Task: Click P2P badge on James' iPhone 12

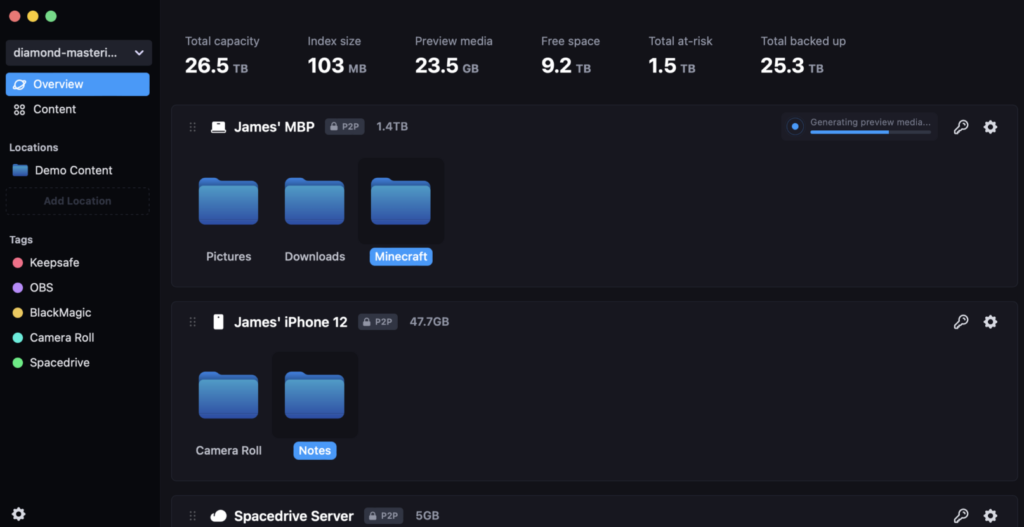Action: click(x=378, y=322)
